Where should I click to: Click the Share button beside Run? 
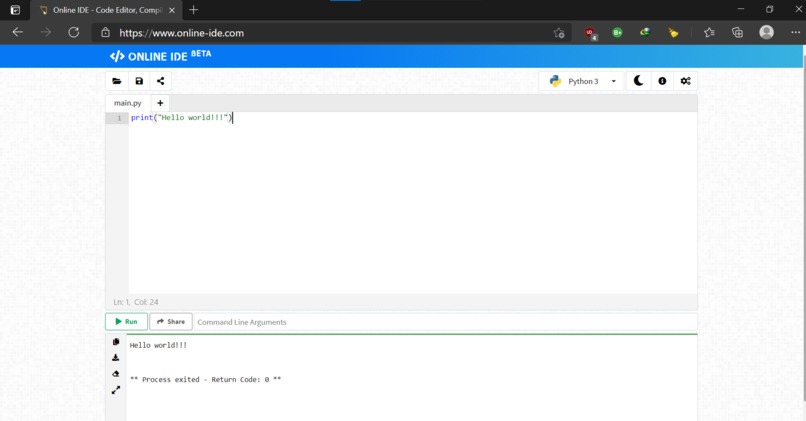pos(171,321)
